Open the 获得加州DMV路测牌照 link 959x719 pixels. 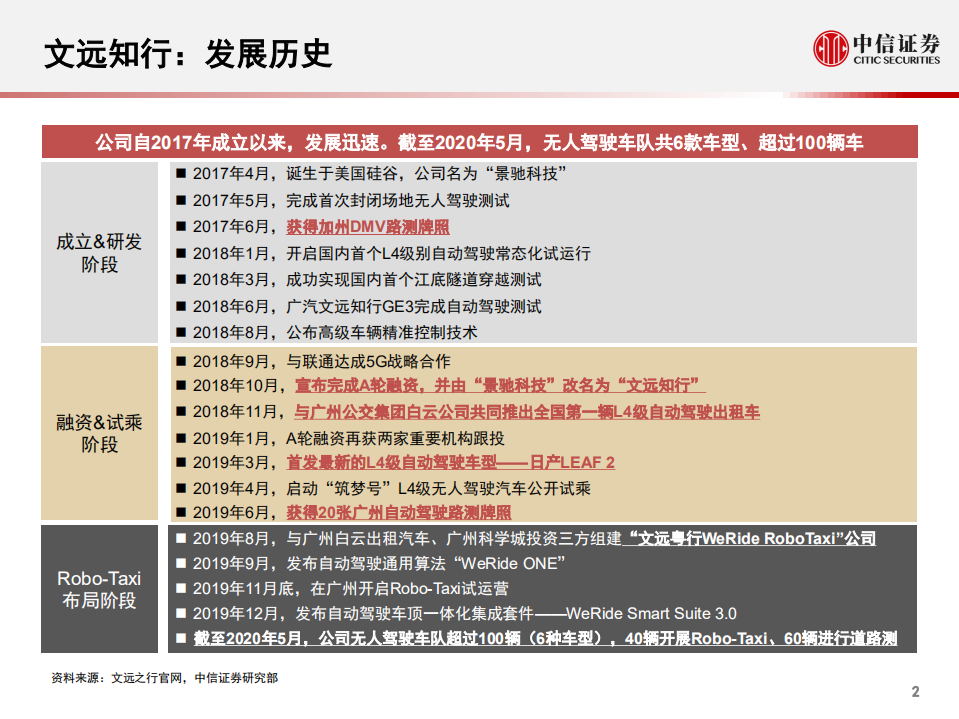click(x=364, y=226)
